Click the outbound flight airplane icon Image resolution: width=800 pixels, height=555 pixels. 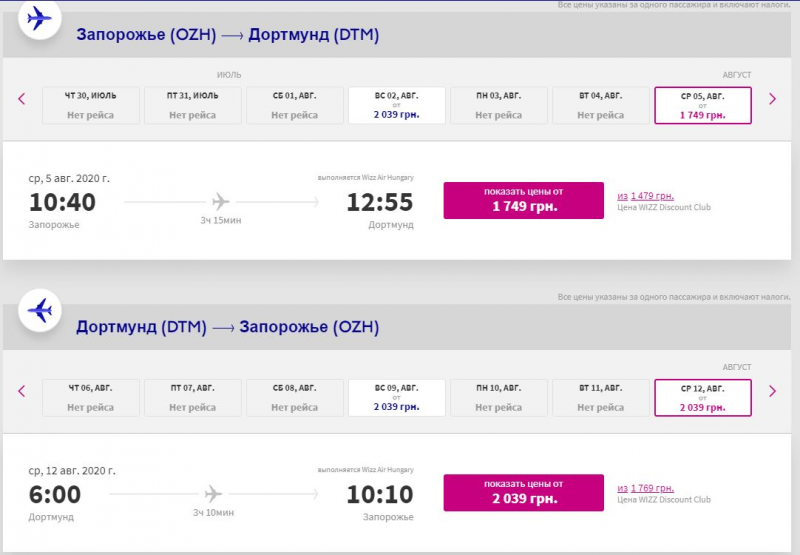(40, 19)
